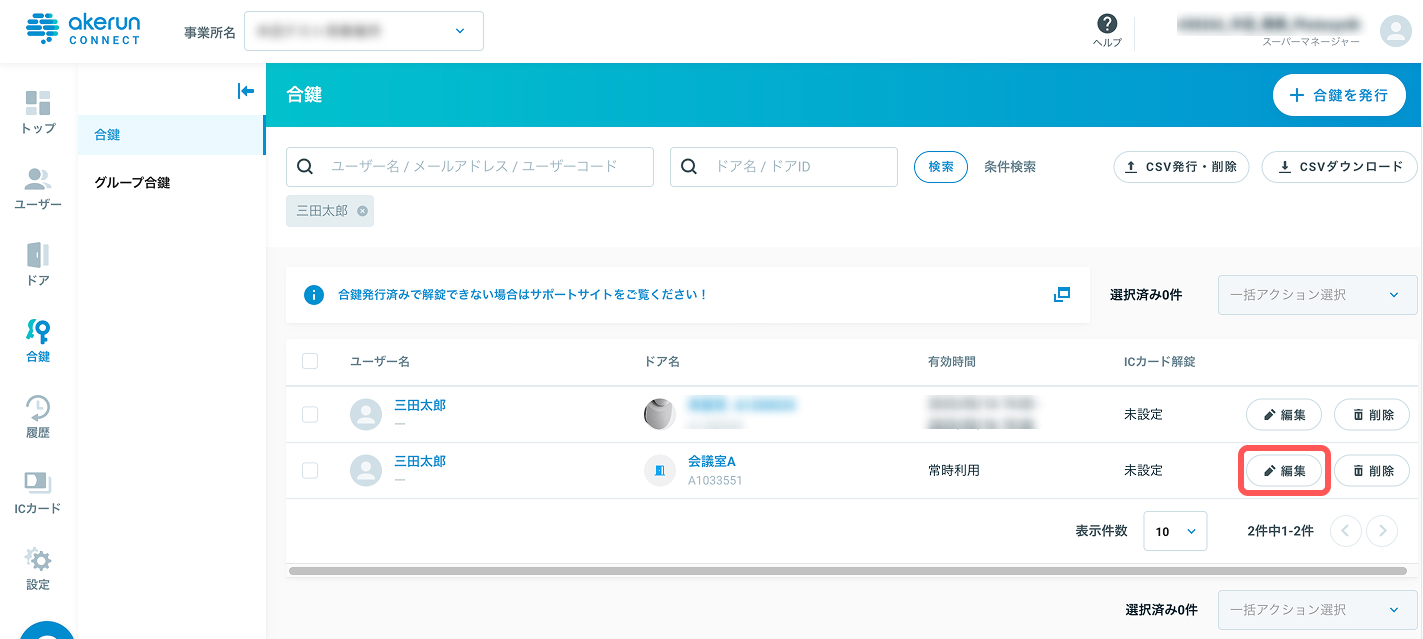Click the ドア名 column header
The image size is (1423, 639).
662,361
